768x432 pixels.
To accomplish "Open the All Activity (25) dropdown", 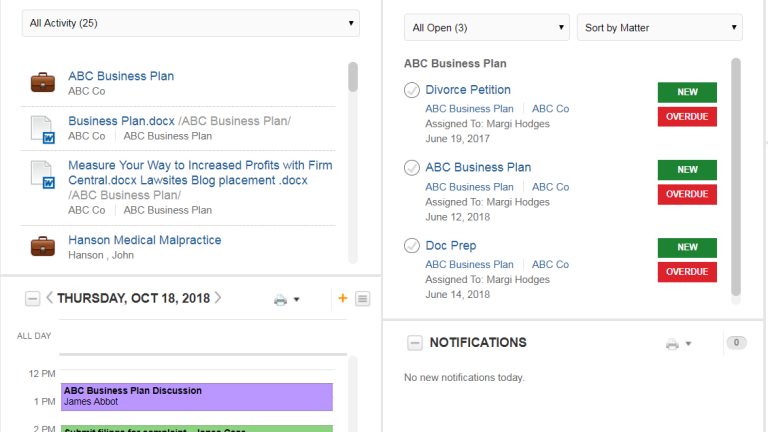I will pos(192,22).
